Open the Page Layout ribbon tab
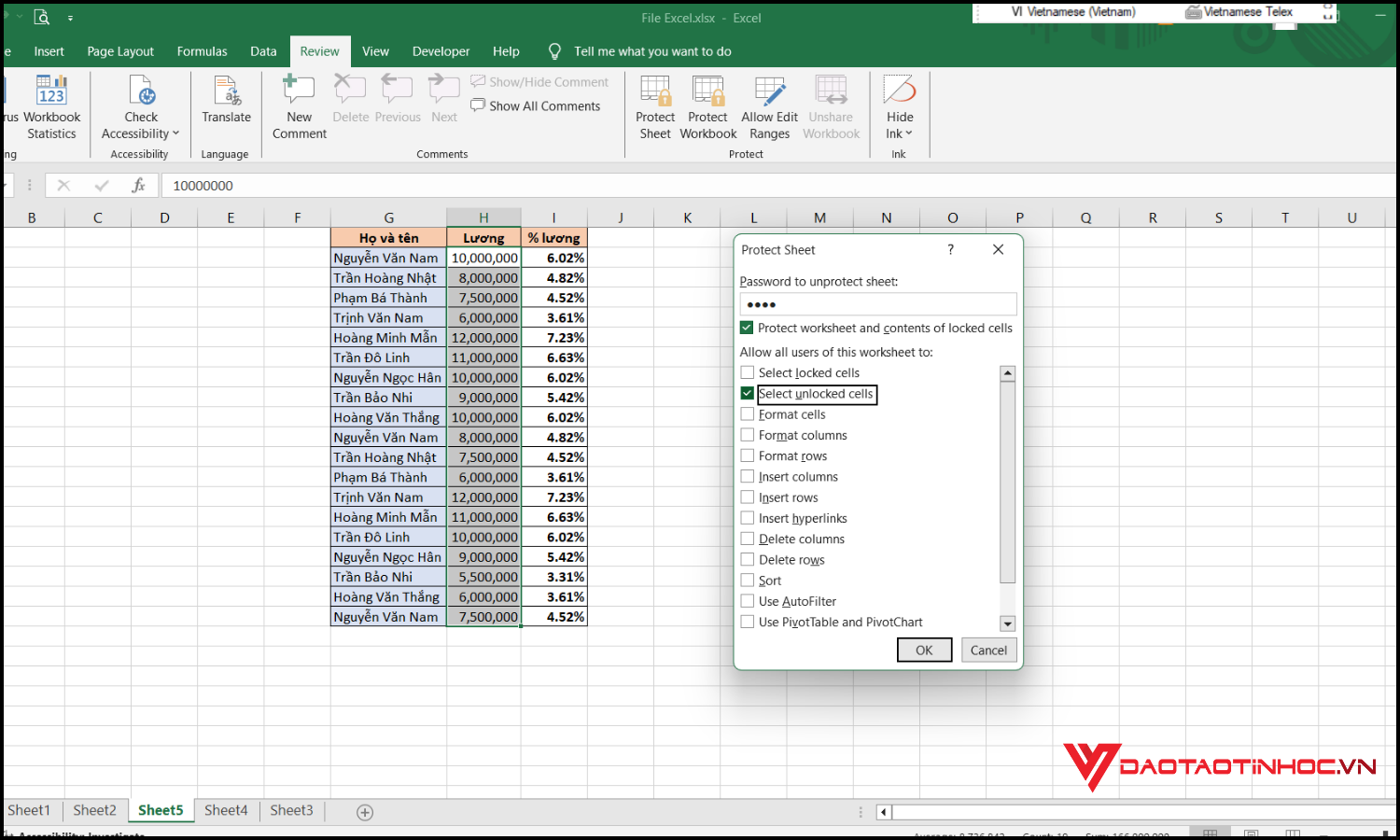This screenshot has width=1400, height=840. click(x=120, y=51)
